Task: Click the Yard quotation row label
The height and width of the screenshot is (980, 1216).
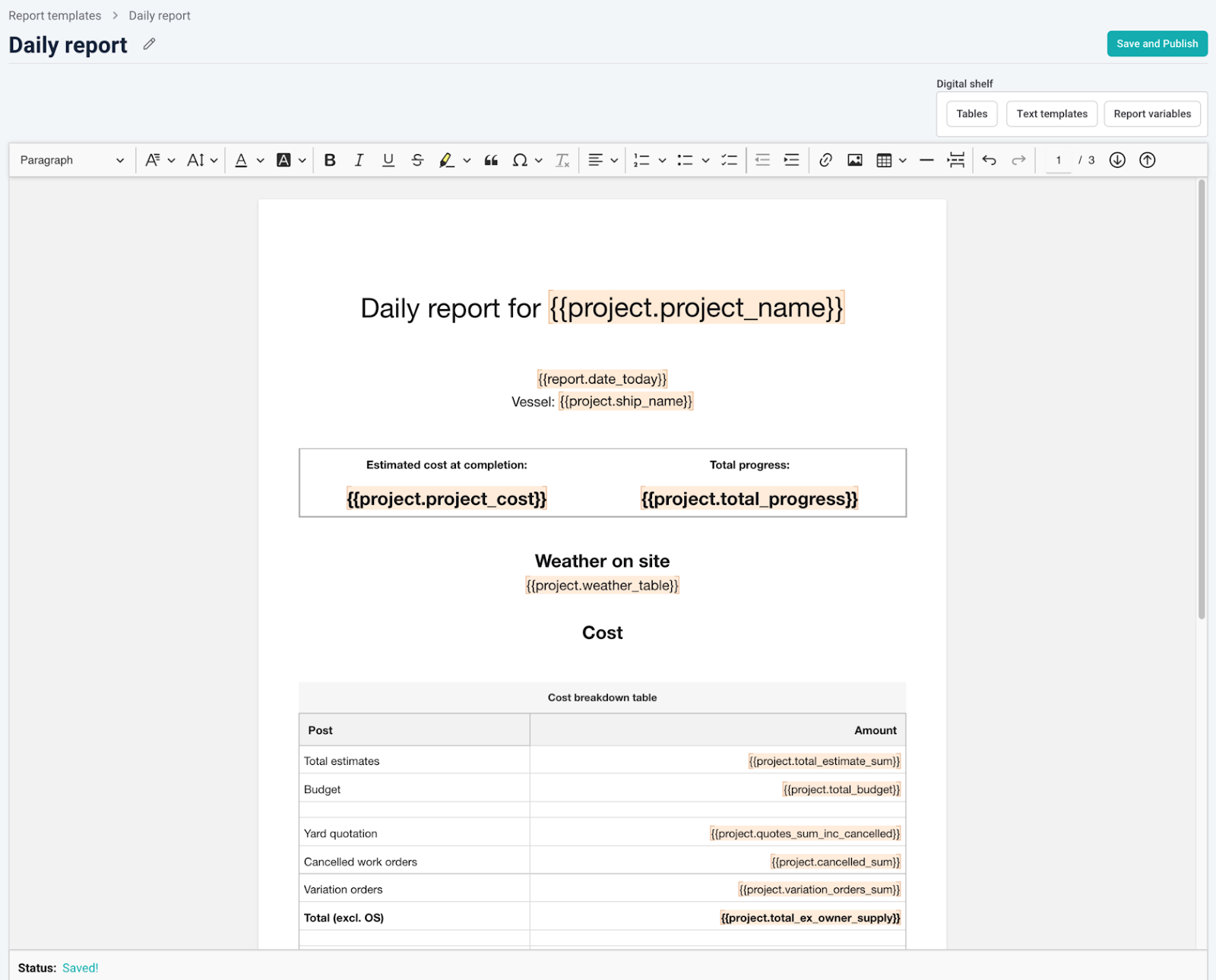Action: pyautogui.click(x=340, y=833)
